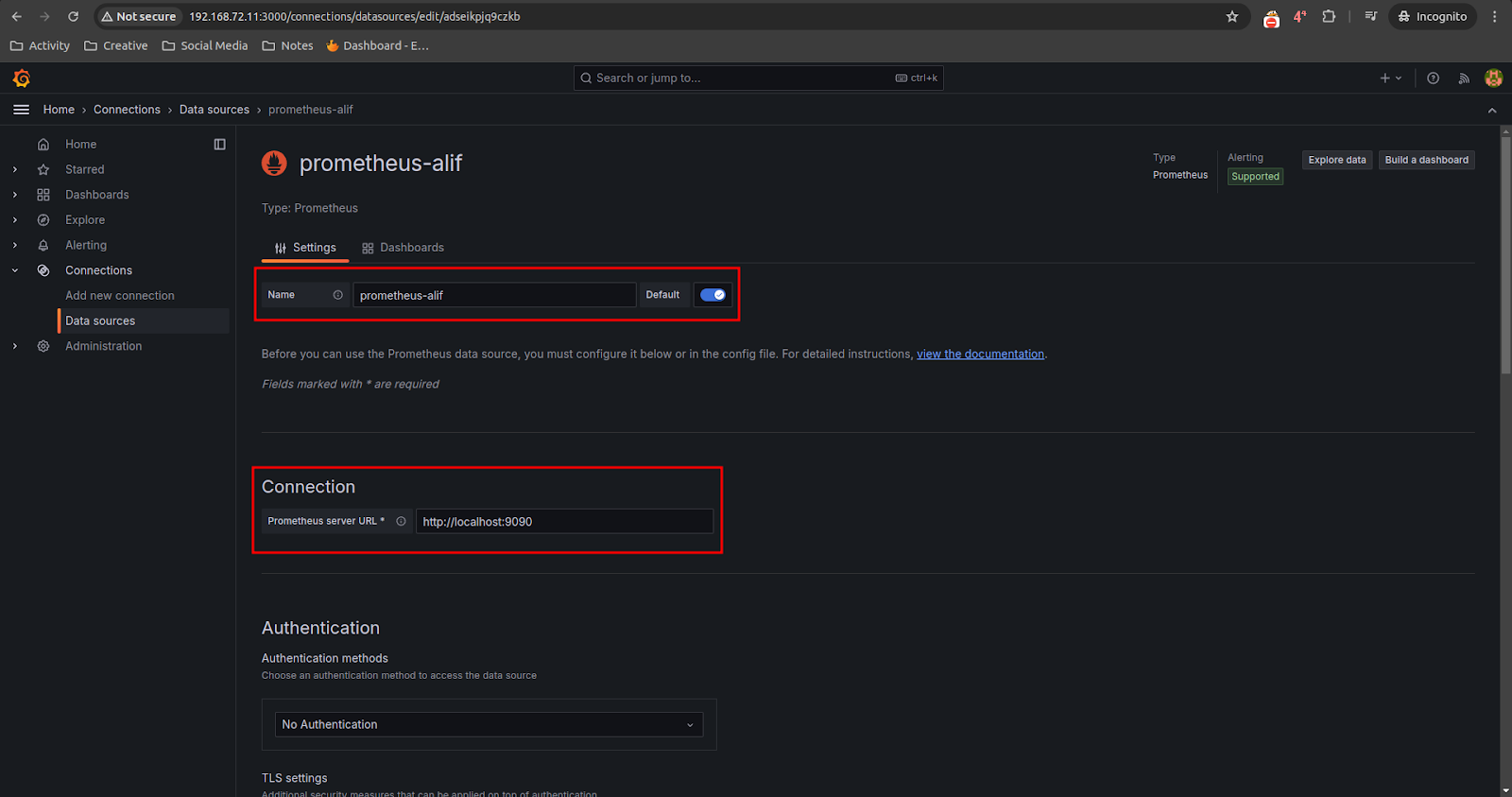Expand the Dashboards section chevron

click(15, 195)
